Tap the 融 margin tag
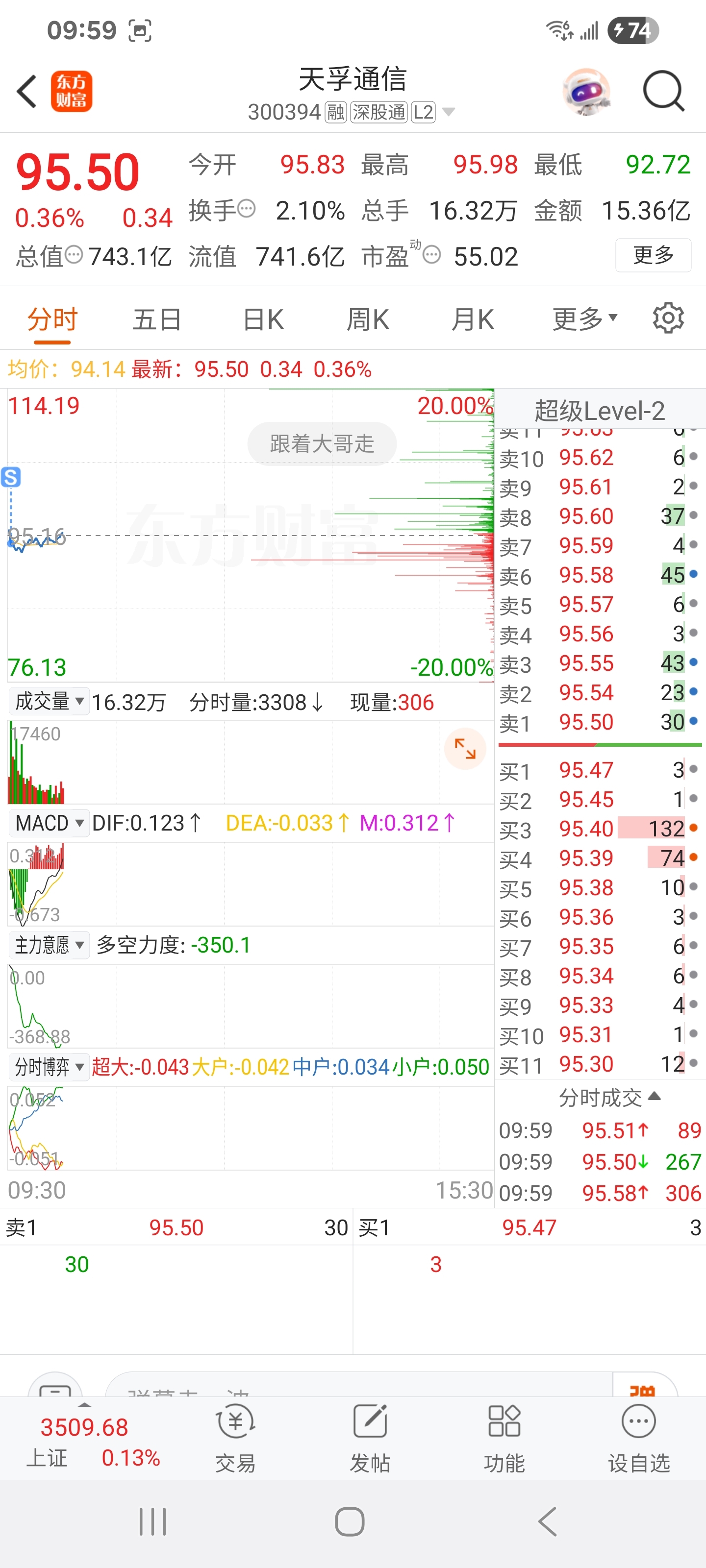Viewport: 706px width, 1568px height. (x=336, y=112)
